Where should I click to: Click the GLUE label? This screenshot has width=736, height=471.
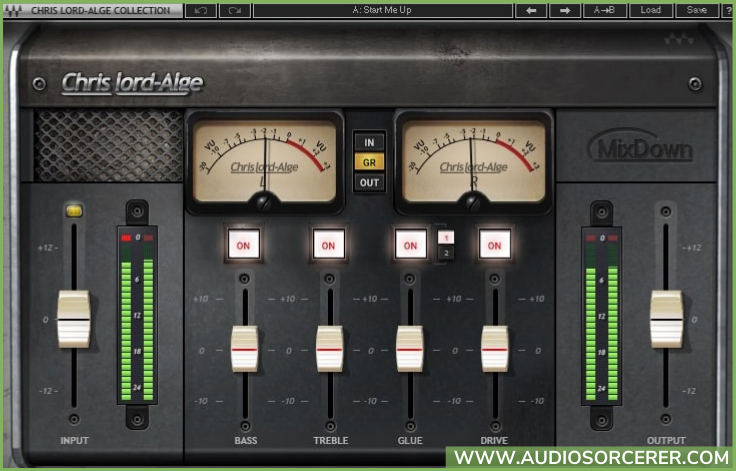(410, 440)
